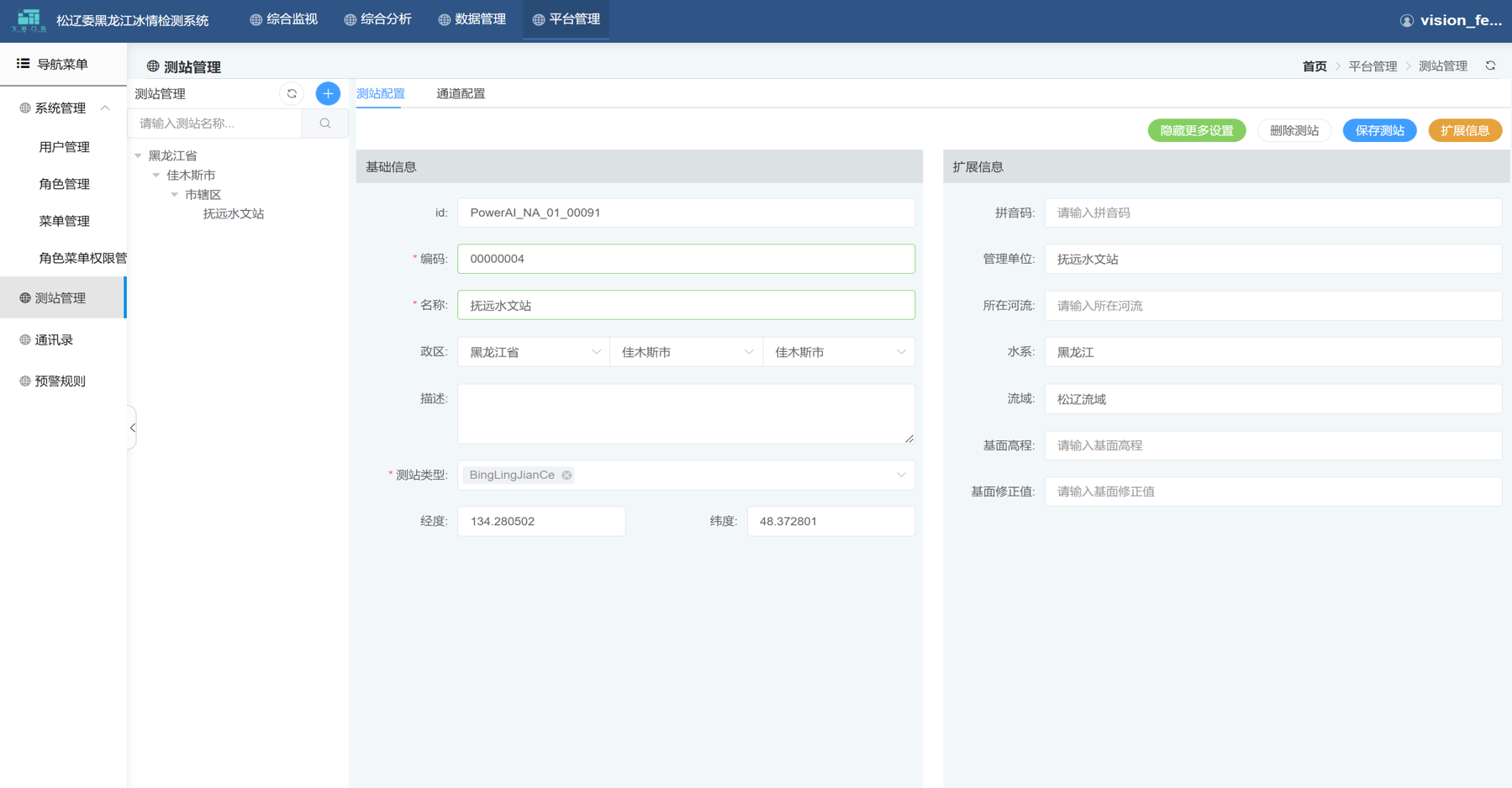1512x788 pixels.
Task: Click the 编码 input field
Action: (686, 259)
